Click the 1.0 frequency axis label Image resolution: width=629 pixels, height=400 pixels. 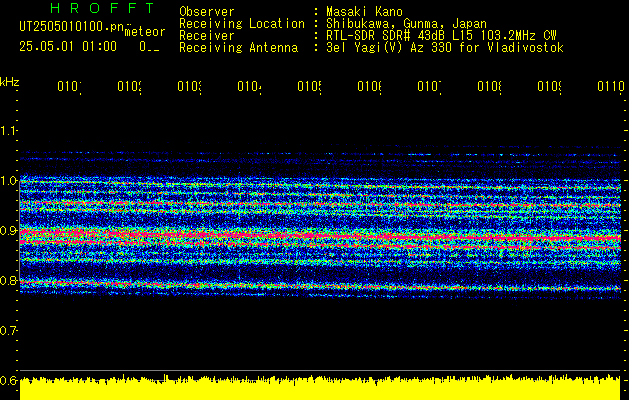point(8,181)
